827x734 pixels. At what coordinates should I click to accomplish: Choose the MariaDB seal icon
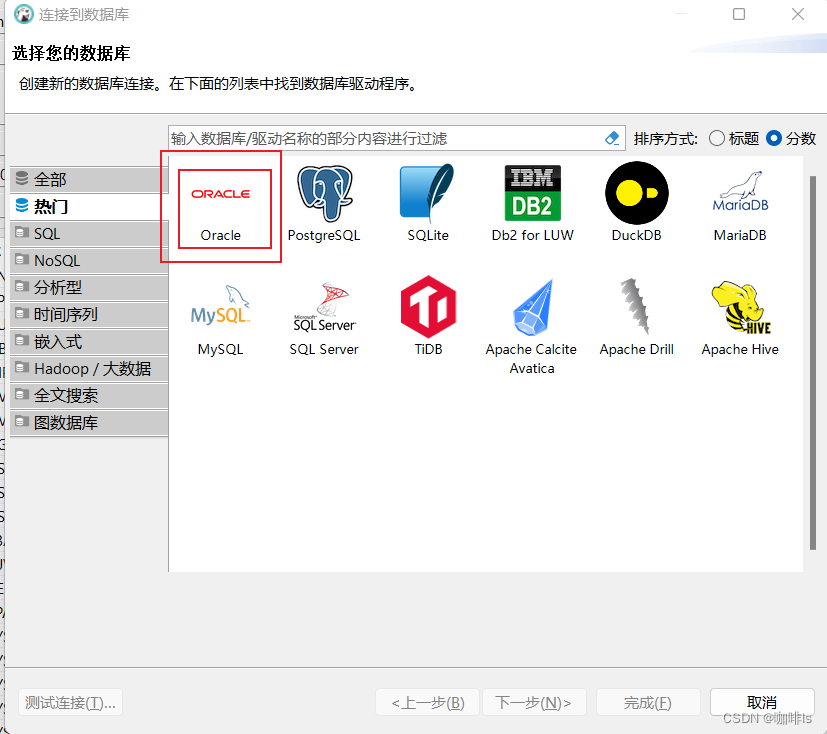(x=740, y=191)
